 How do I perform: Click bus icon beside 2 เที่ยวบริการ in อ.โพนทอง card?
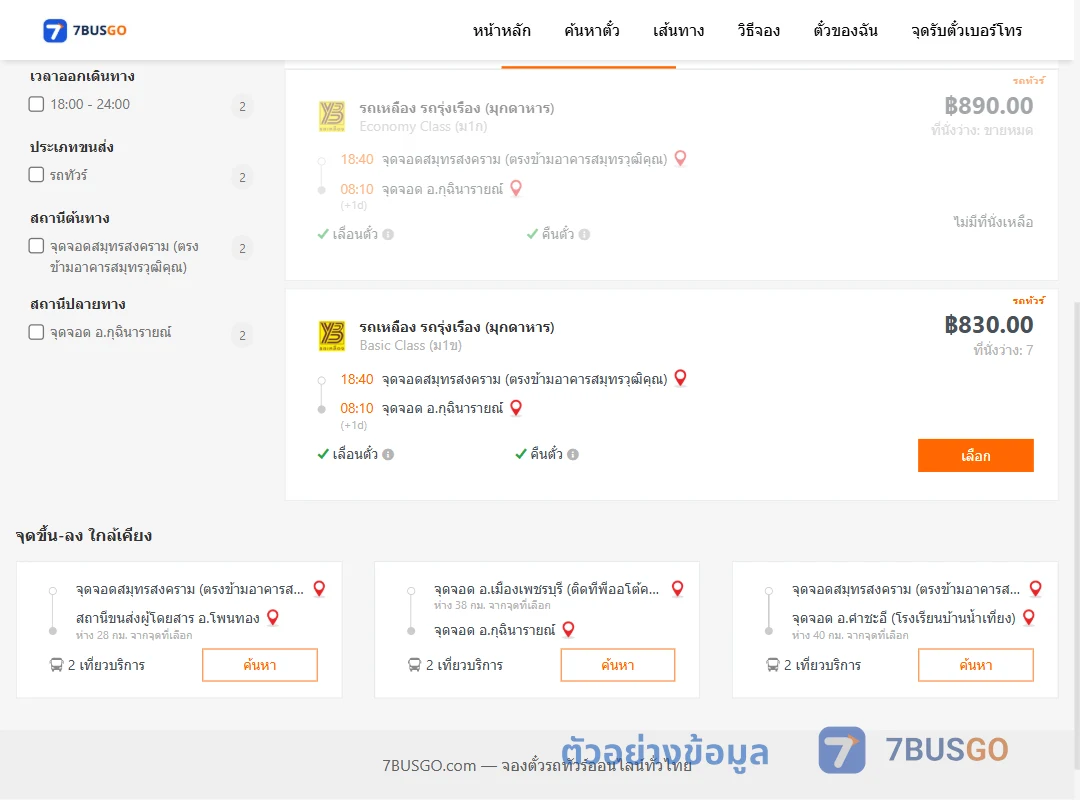coord(56,665)
